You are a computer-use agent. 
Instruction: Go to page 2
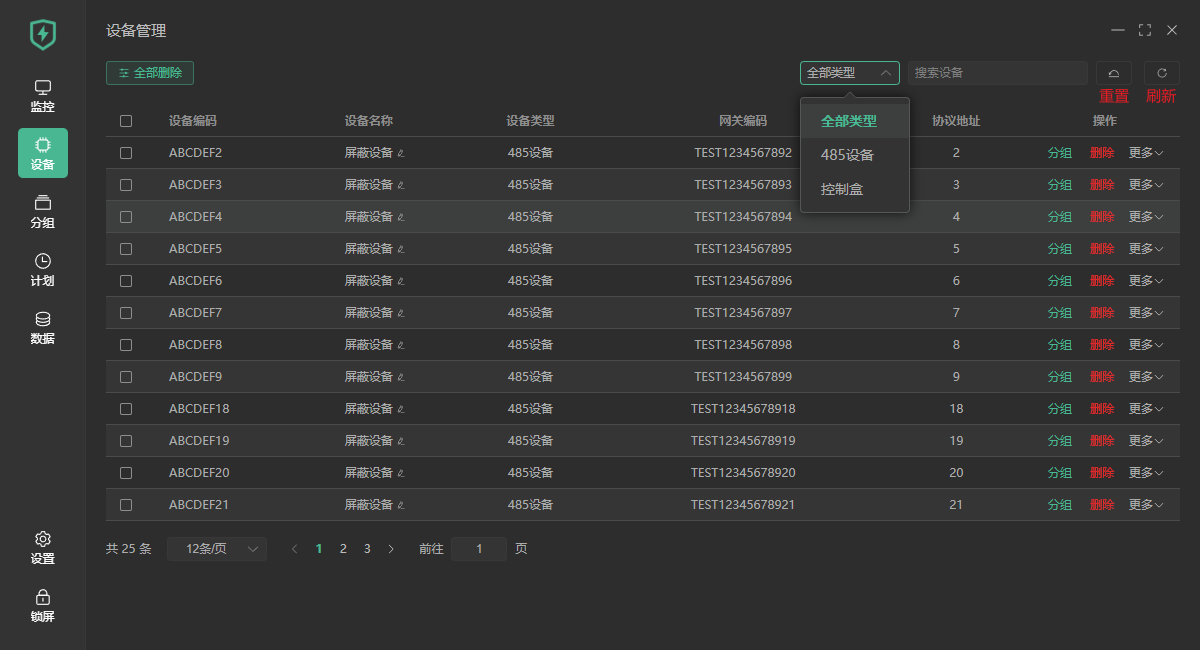[x=343, y=549]
